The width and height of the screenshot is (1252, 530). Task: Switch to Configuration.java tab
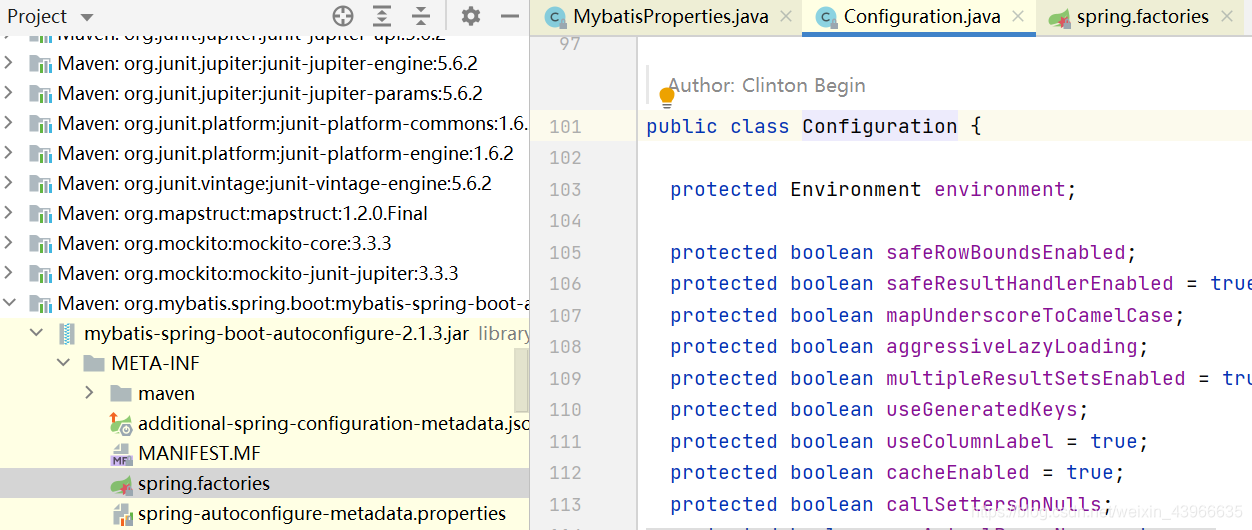pyautogui.click(x=920, y=17)
